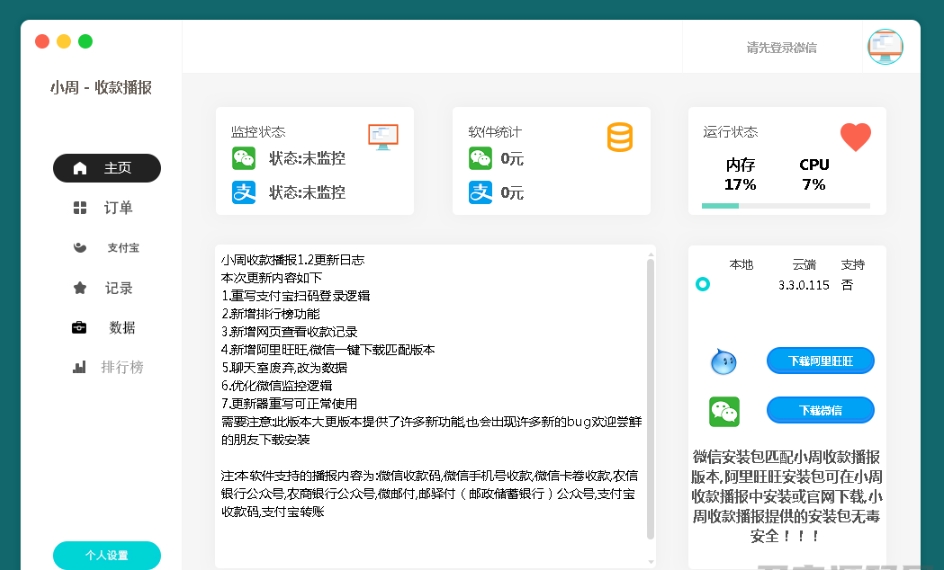Viewport: 944px width, 570px height.
Task: Click the 软件统计 card title
Action: click(x=495, y=132)
